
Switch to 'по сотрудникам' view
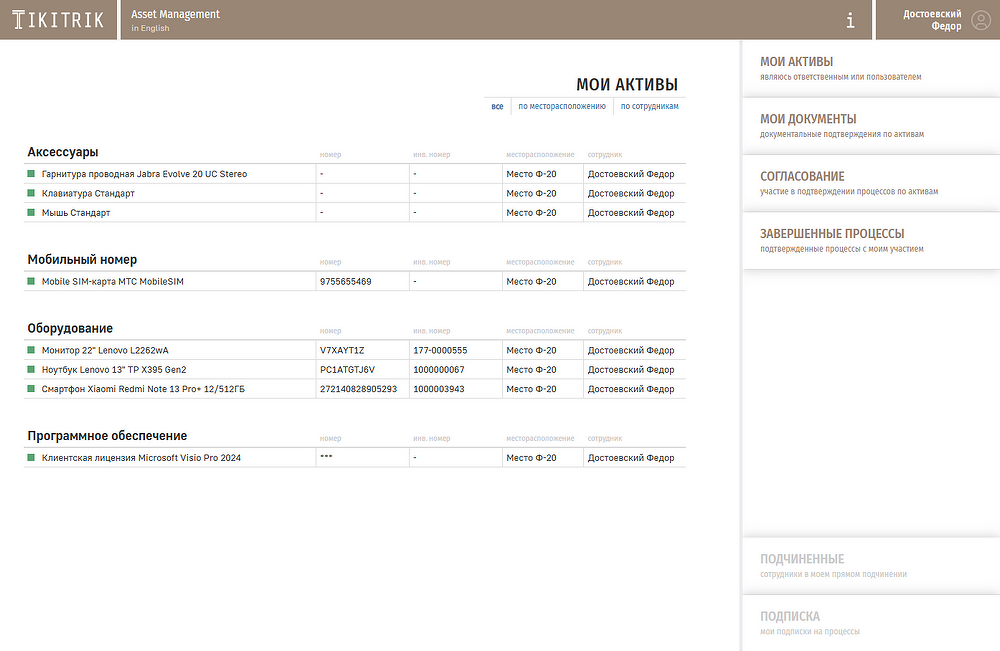click(x=649, y=106)
